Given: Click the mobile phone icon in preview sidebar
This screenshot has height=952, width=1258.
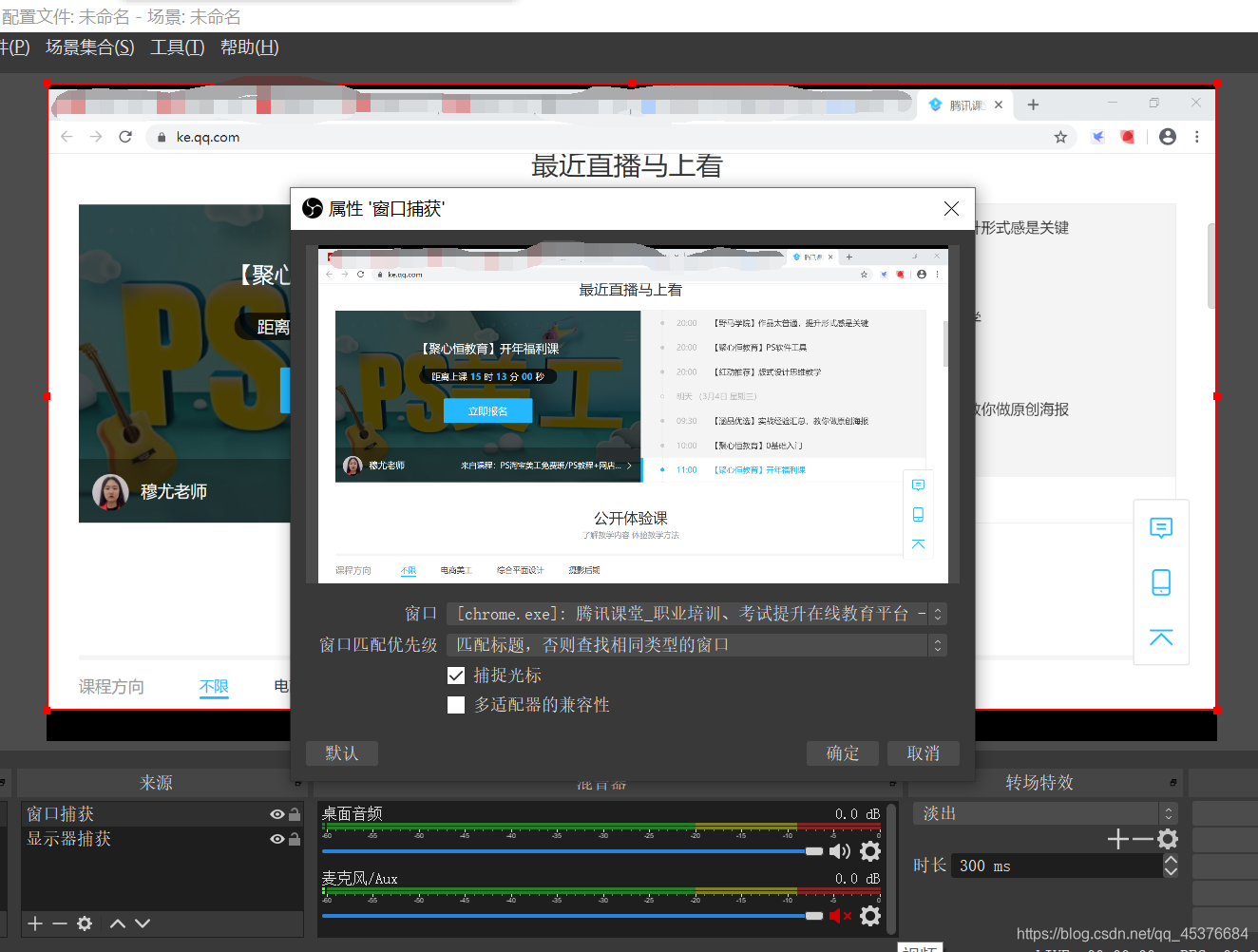Looking at the screenshot, I should point(1161,582).
